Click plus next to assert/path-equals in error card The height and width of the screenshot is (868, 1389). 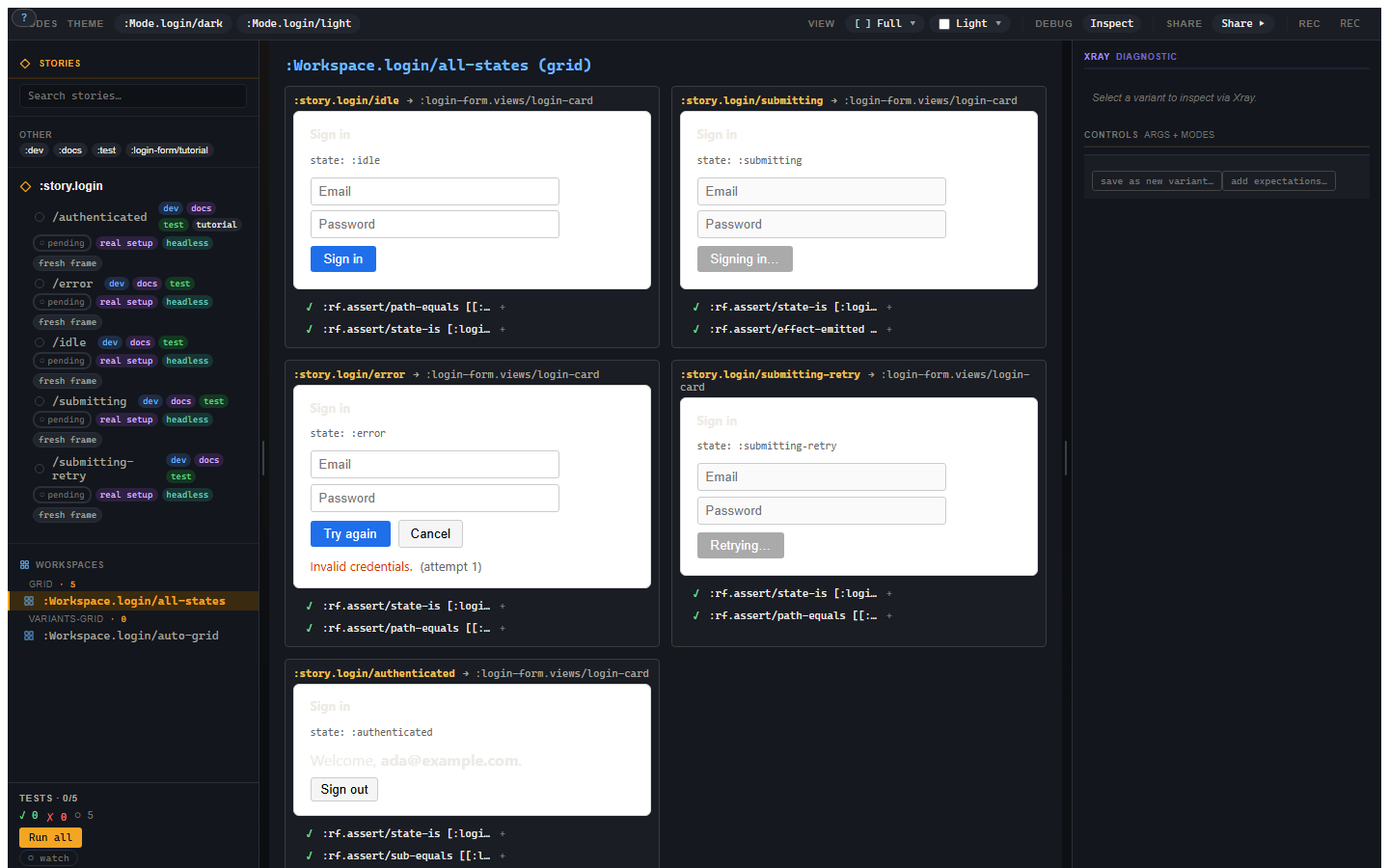pos(503,629)
